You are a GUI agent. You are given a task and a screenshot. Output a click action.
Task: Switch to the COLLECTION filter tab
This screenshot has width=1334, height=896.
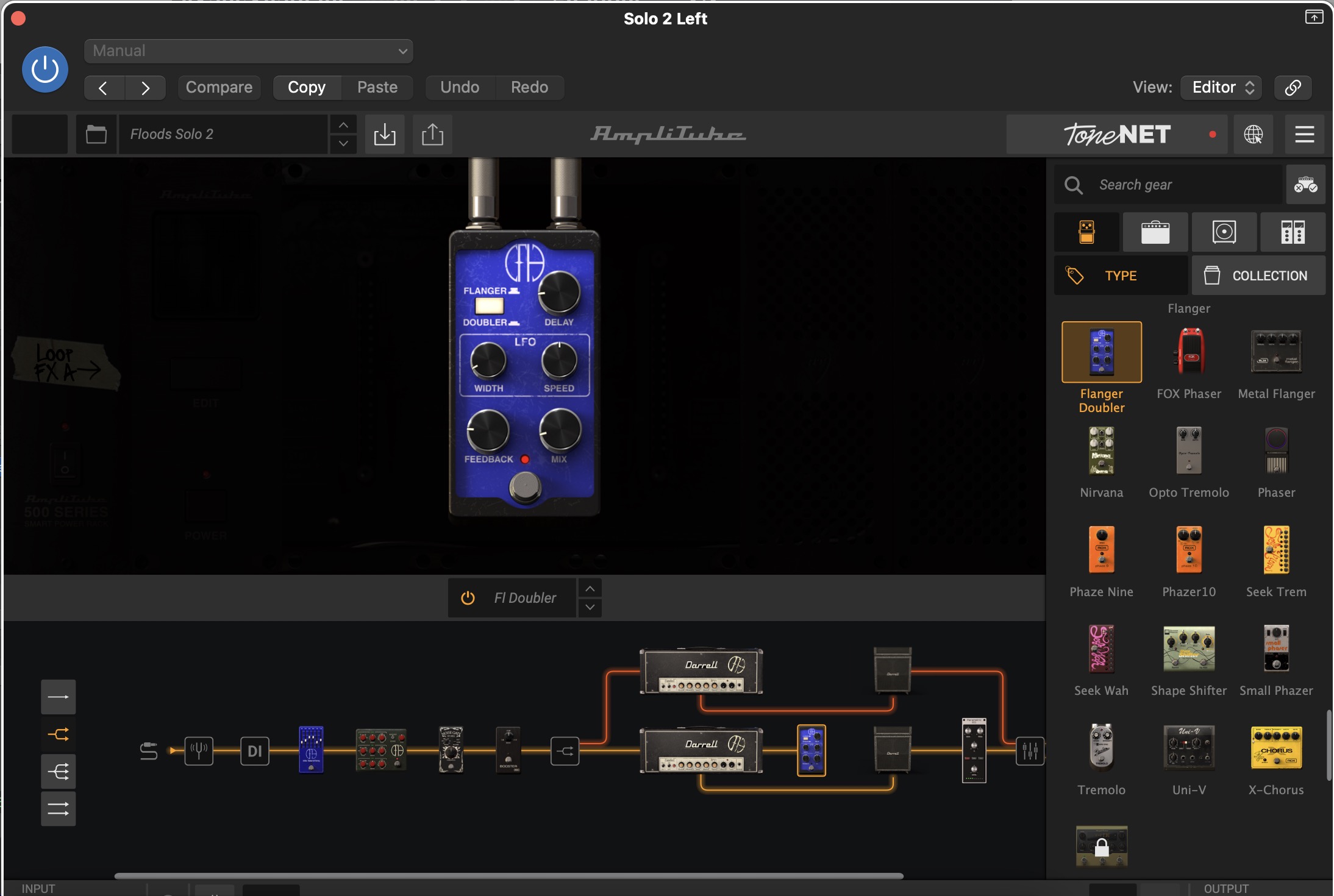[1258, 276]
